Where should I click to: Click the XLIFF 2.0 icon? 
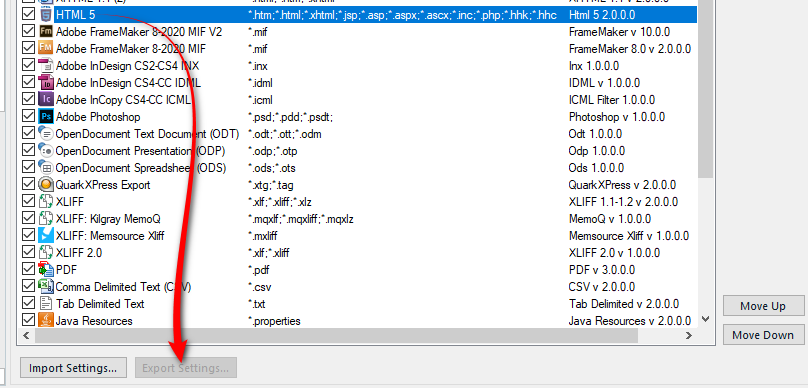point(45,253)
